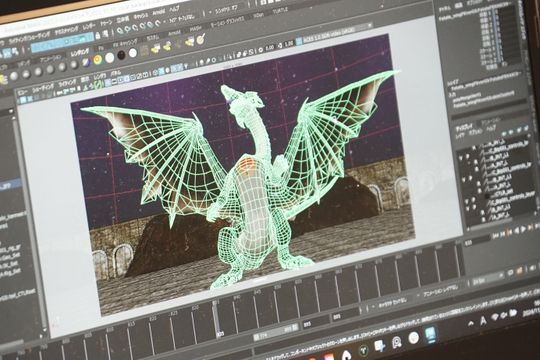Open the キャッシュ menu in the menu bar
Viewport: 540px width, 360px height.
point(140,17)
